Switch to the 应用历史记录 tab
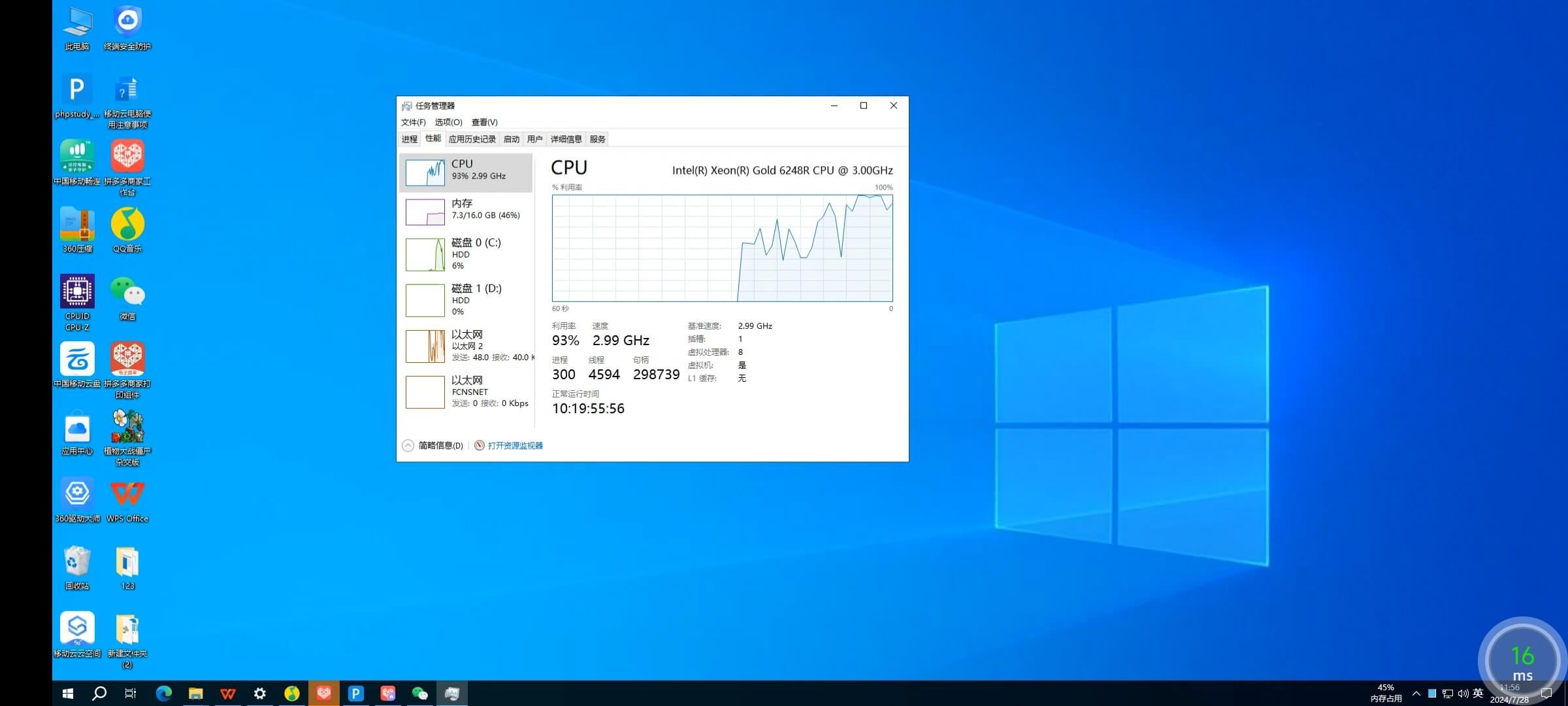Screen dimensions: 1568x706 [472, 139]
